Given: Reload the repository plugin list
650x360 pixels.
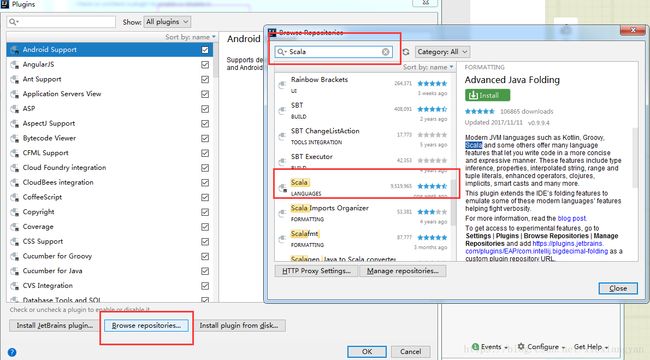Looking at the screenshot, I should point(406,52).
